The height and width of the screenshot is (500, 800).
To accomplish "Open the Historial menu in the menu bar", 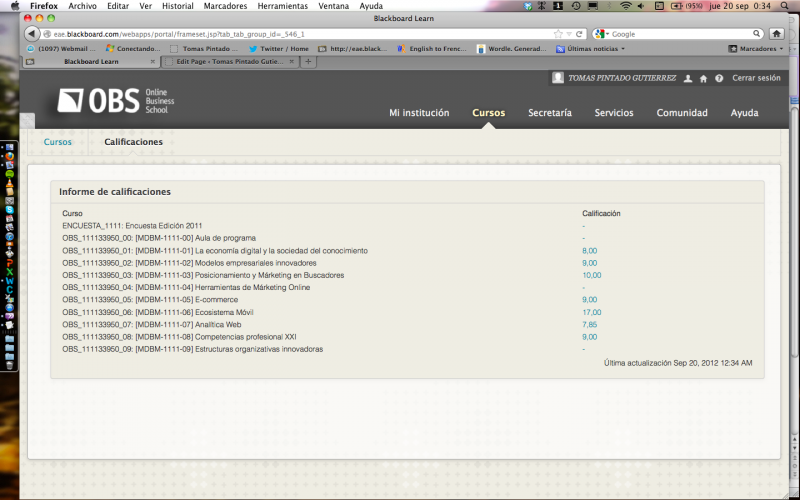I will pos(178,6).
